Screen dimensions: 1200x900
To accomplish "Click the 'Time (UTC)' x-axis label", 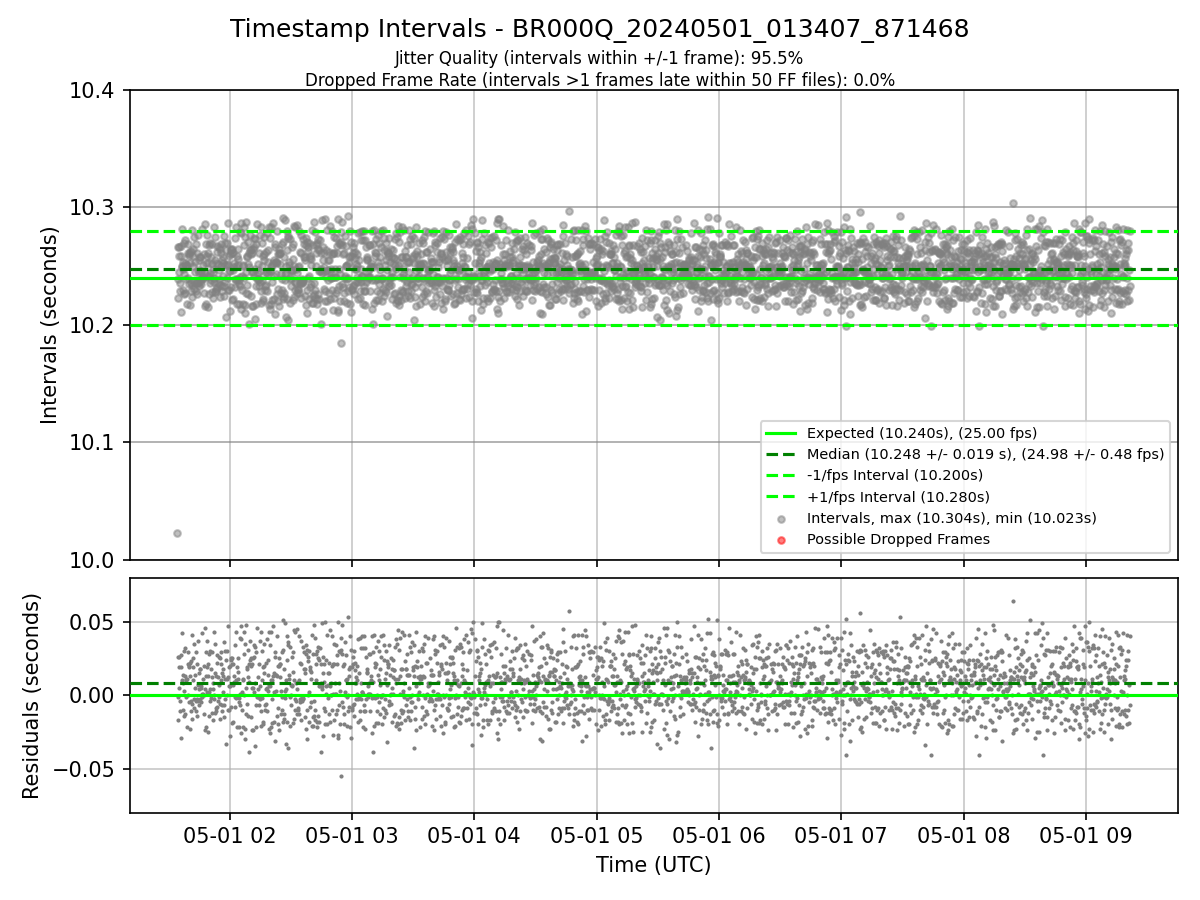I will 653,865.
